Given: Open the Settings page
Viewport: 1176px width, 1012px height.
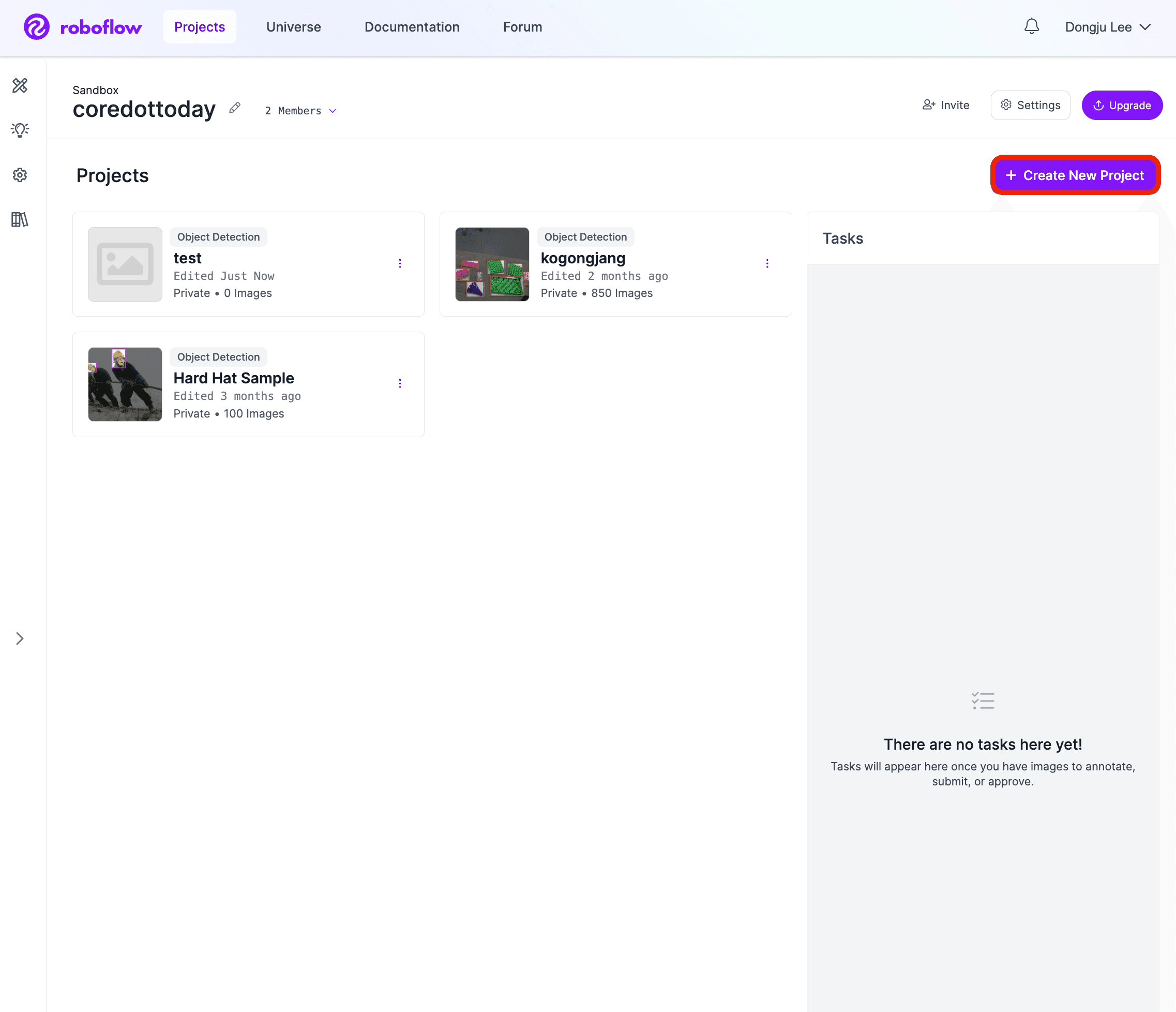Looking at the screenshot, I should click(1030, 104).
